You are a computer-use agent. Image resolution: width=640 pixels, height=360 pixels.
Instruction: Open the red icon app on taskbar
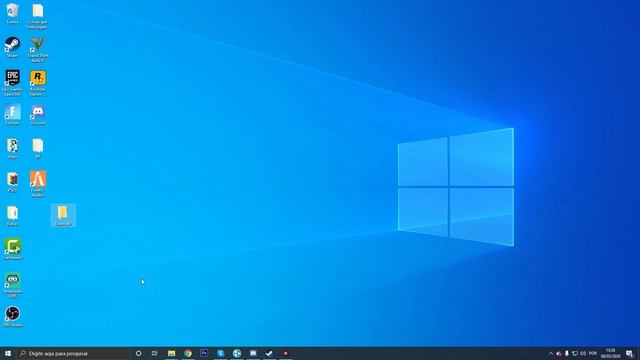pos(286,353)
